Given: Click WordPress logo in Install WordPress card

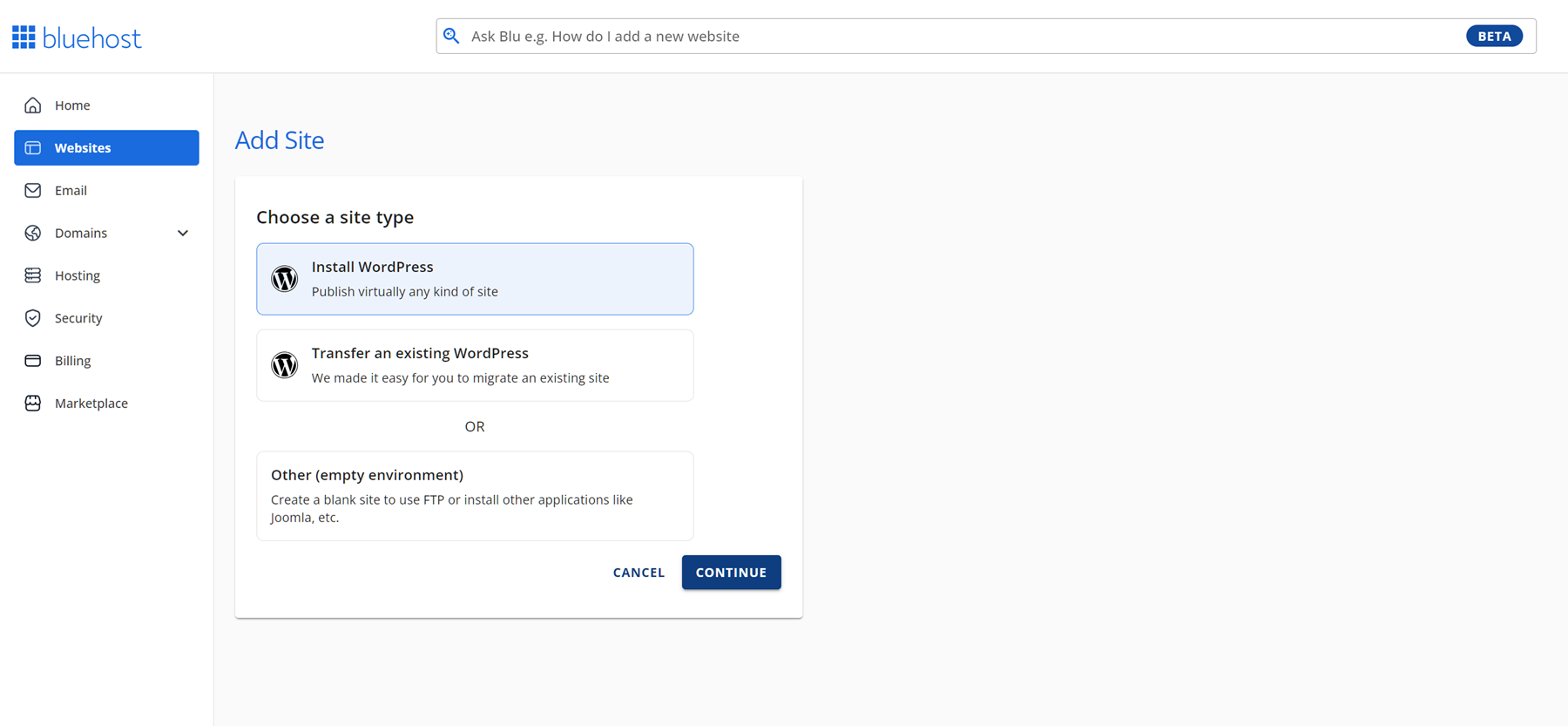Looking at the screenshot, I should 284,279.
